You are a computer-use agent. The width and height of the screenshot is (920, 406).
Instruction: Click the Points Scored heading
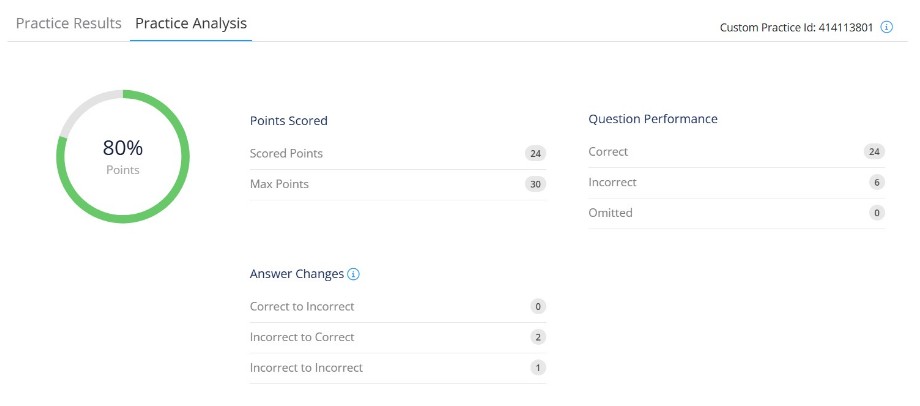click(289, 121)
